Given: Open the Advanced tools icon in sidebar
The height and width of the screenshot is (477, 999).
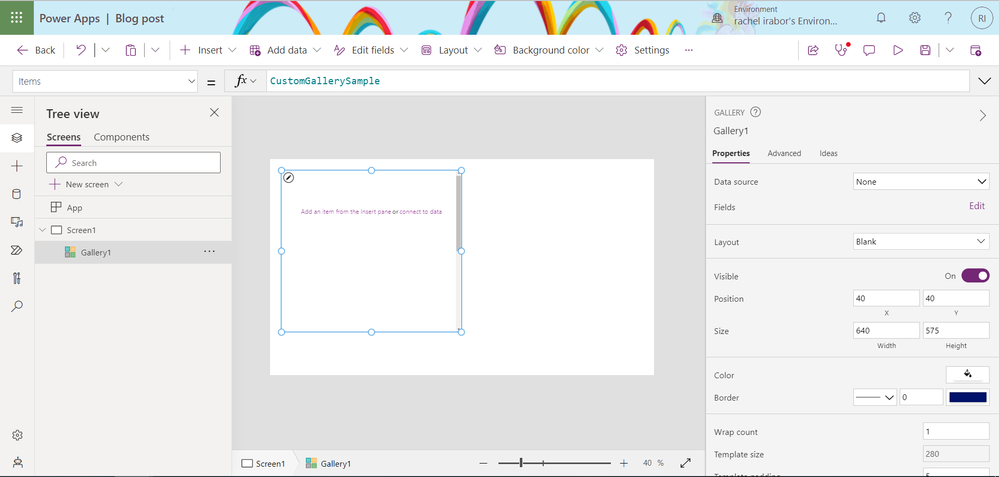Looking at the screenshot, I should point(17,278).
